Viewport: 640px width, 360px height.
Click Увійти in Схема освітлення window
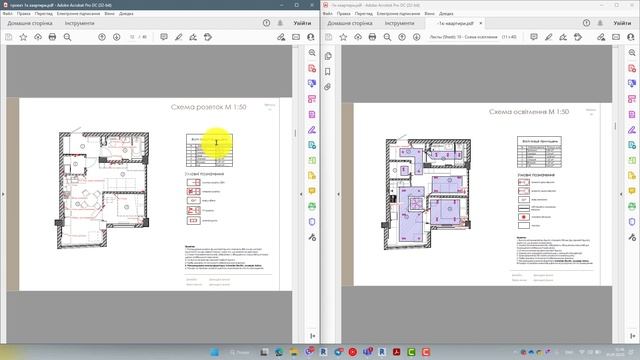[x=622, y=23]
